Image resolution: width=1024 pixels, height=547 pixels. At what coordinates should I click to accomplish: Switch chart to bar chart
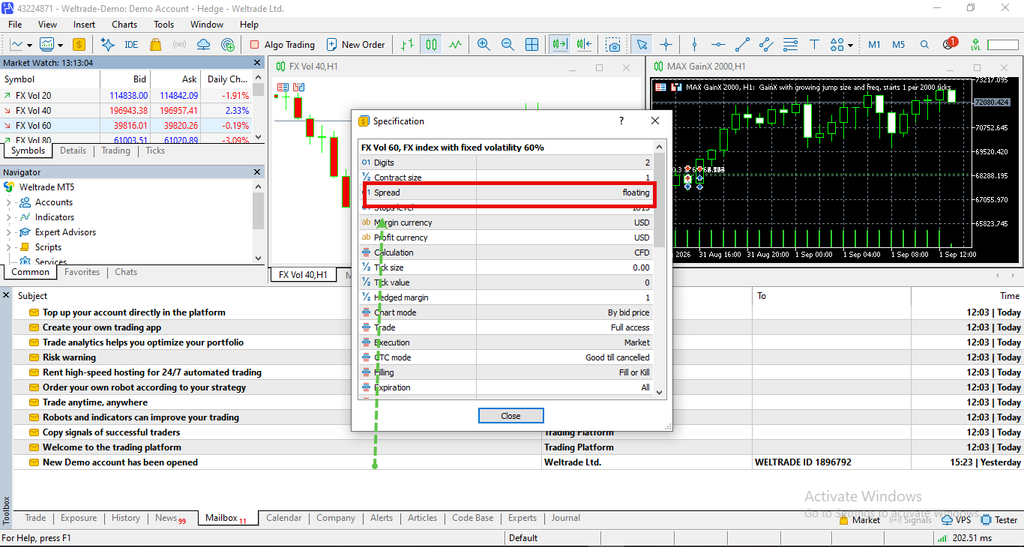(x=408, y=44)
